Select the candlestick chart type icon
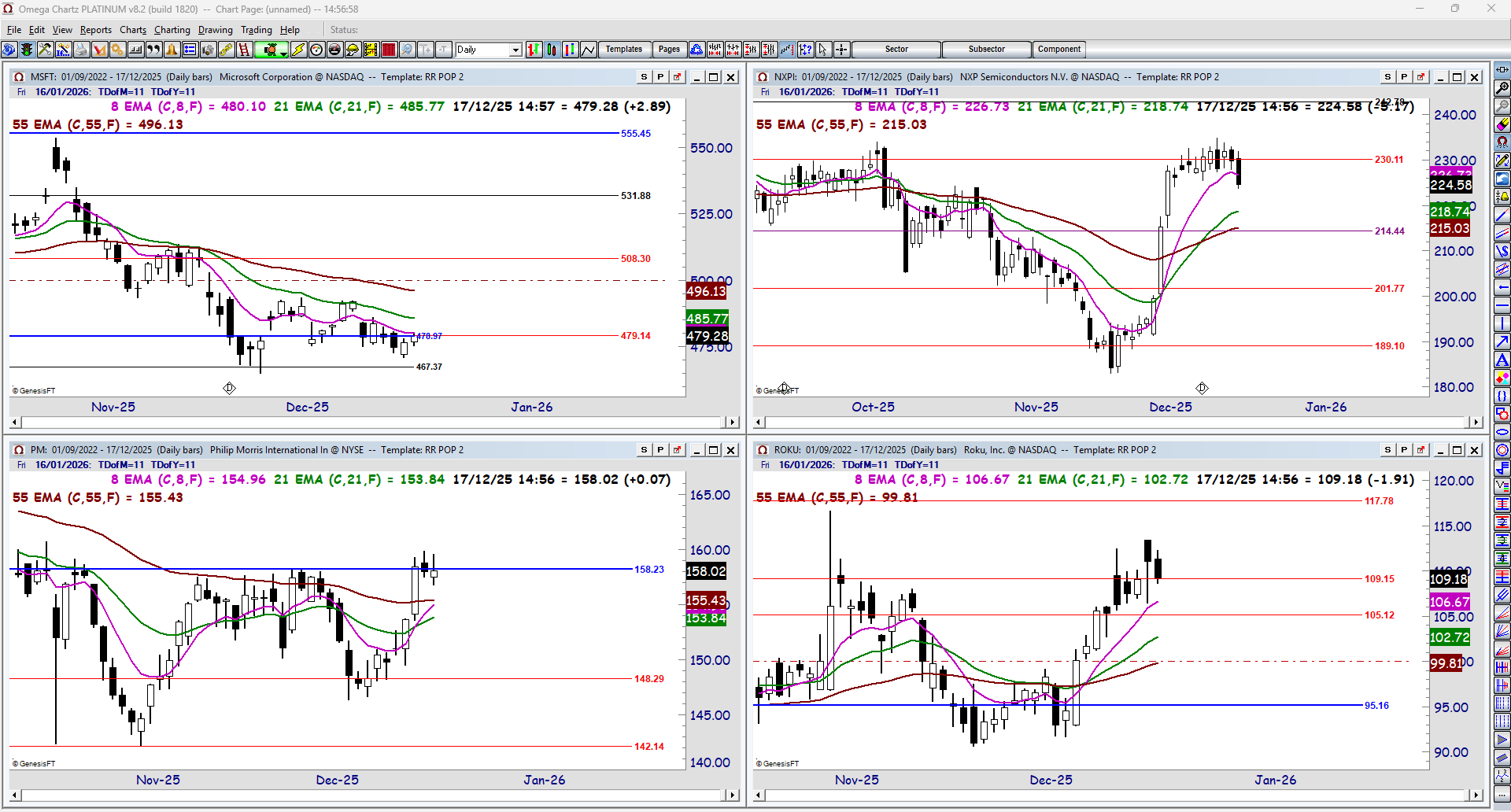 pyautogui.click(x=552, y=50)
